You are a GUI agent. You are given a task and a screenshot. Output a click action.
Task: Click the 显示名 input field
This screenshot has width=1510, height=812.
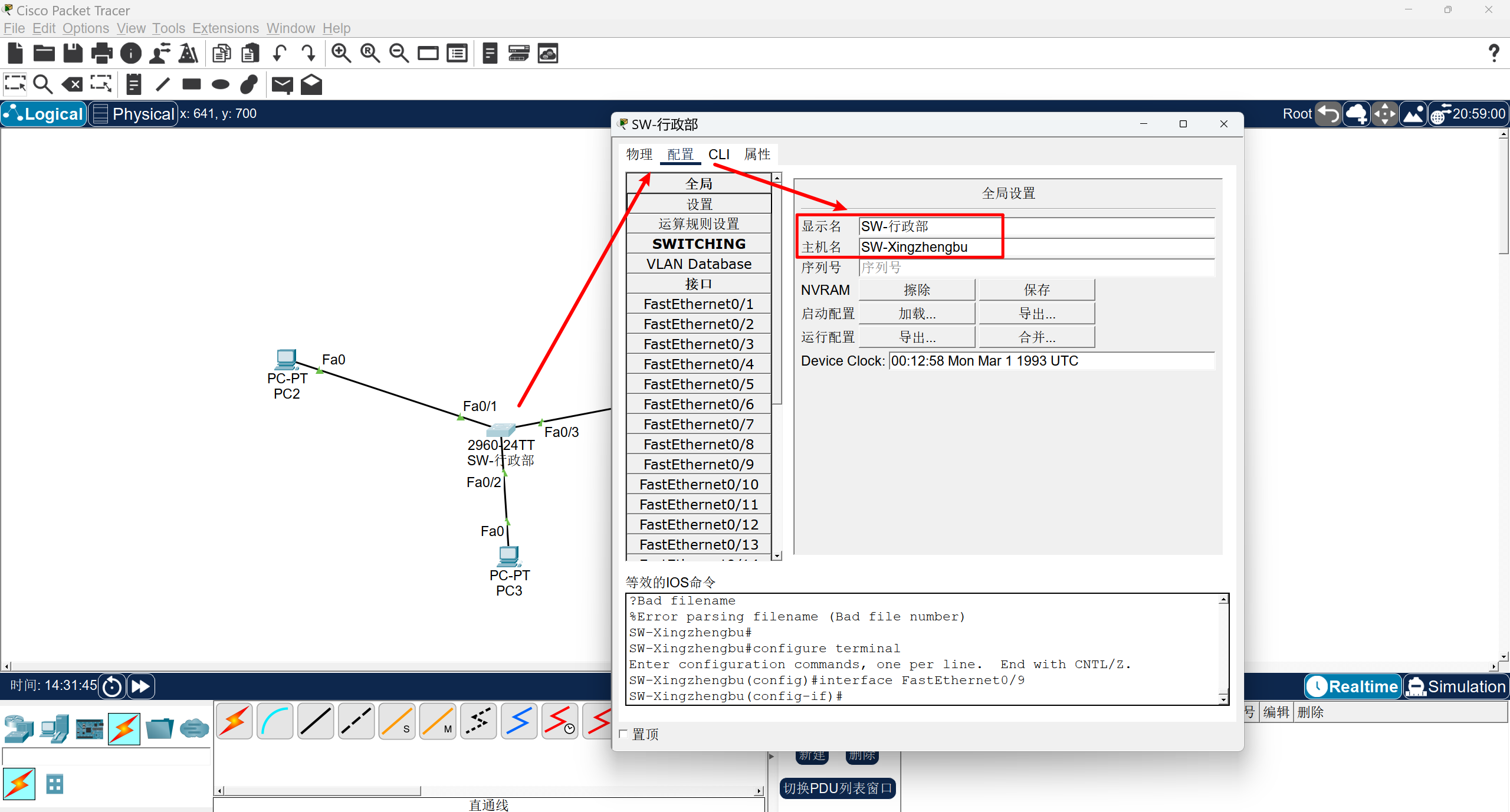(1036, 226)
